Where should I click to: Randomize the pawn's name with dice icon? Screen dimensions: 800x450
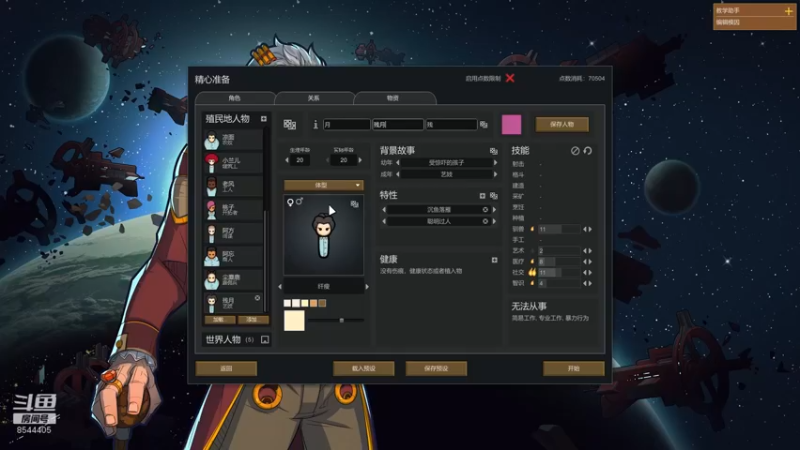[x=484, y=124]
